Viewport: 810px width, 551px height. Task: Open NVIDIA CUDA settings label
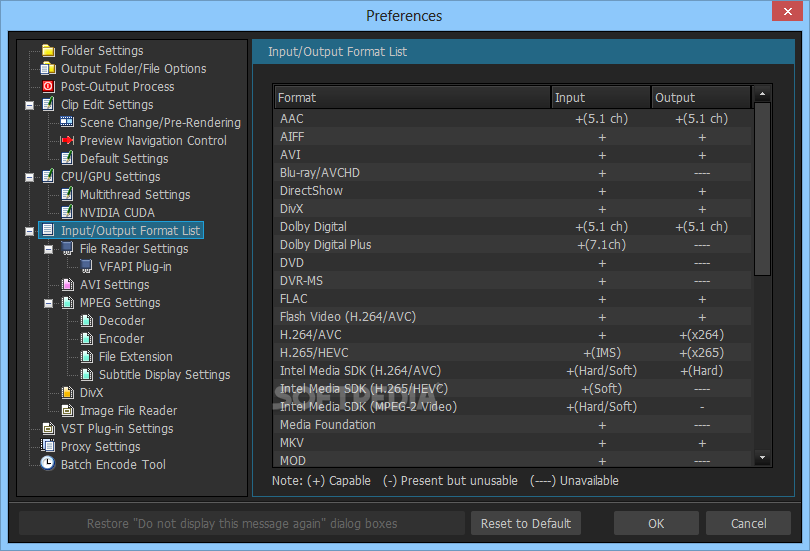pyautogui.click(x=117, y=213)
